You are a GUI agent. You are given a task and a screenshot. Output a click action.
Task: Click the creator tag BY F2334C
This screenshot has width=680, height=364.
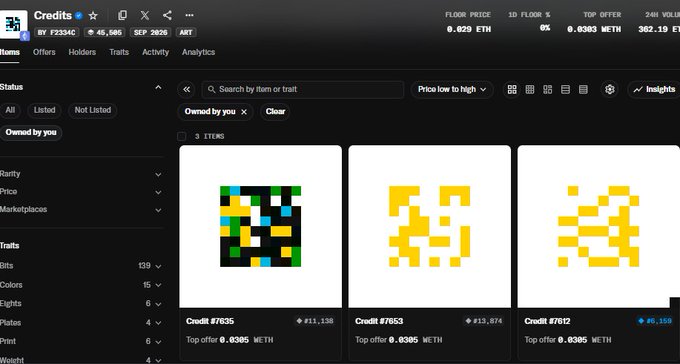click(x=56, y=33)
